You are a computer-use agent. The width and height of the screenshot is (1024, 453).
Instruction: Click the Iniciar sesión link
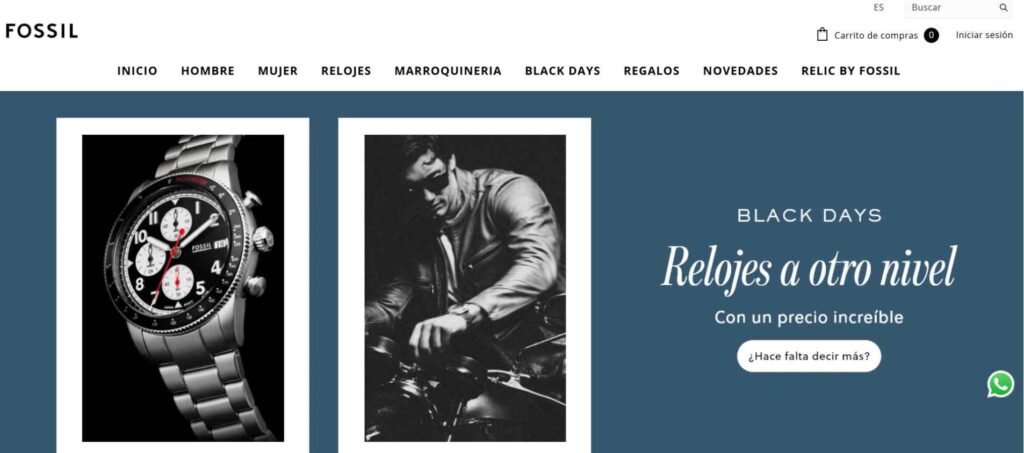(x=984, y=35)
